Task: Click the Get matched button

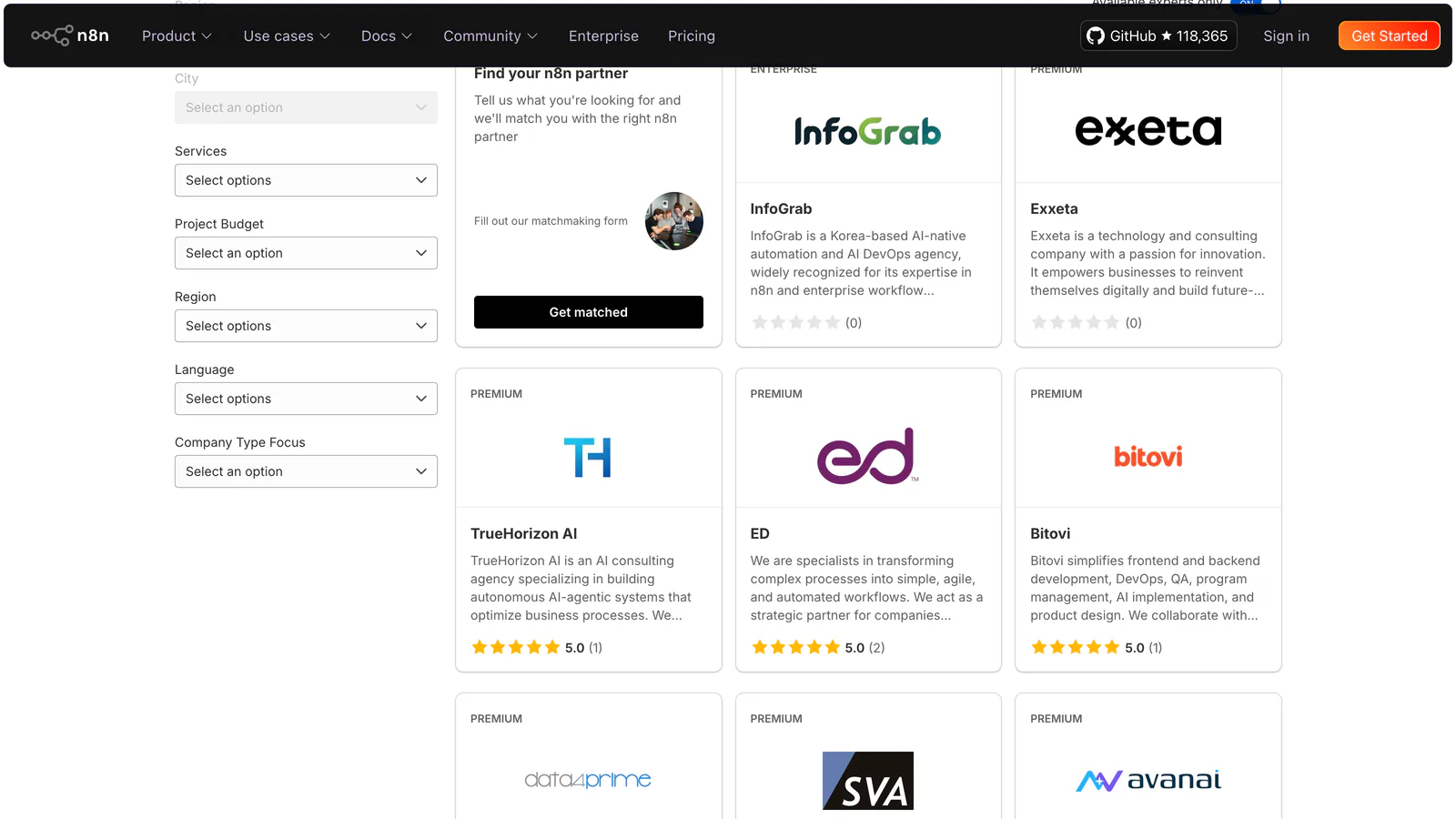Action: [x=588, y=312]
